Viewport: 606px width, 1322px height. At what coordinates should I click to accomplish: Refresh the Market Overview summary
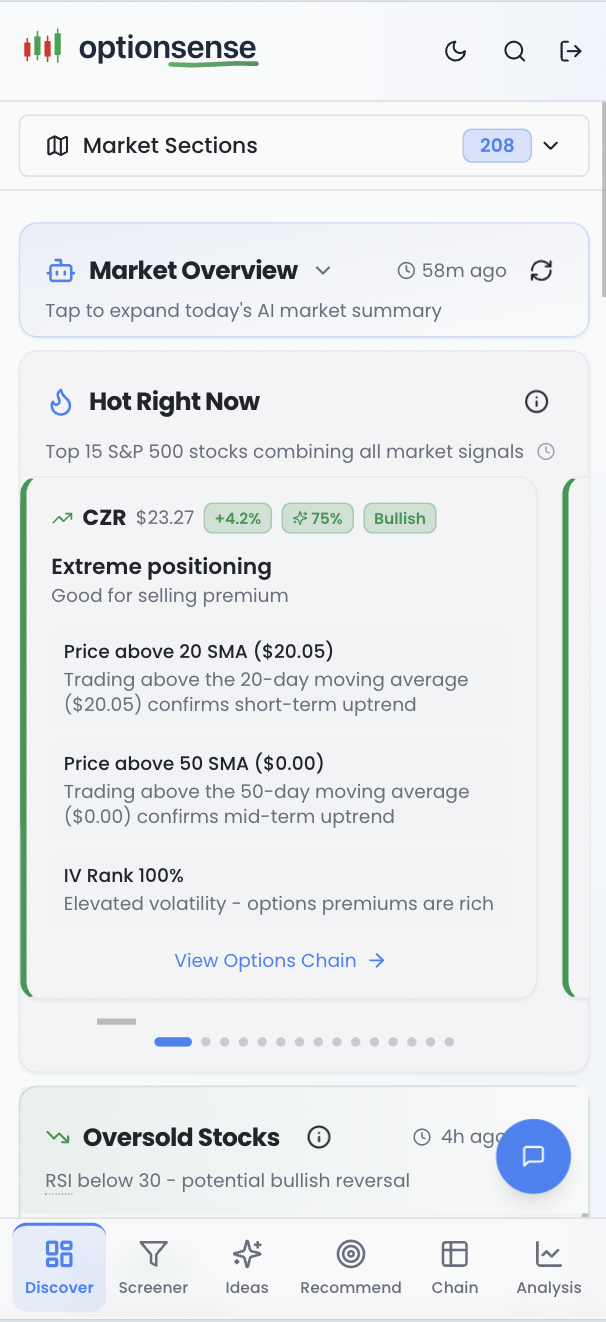point(541,270)
